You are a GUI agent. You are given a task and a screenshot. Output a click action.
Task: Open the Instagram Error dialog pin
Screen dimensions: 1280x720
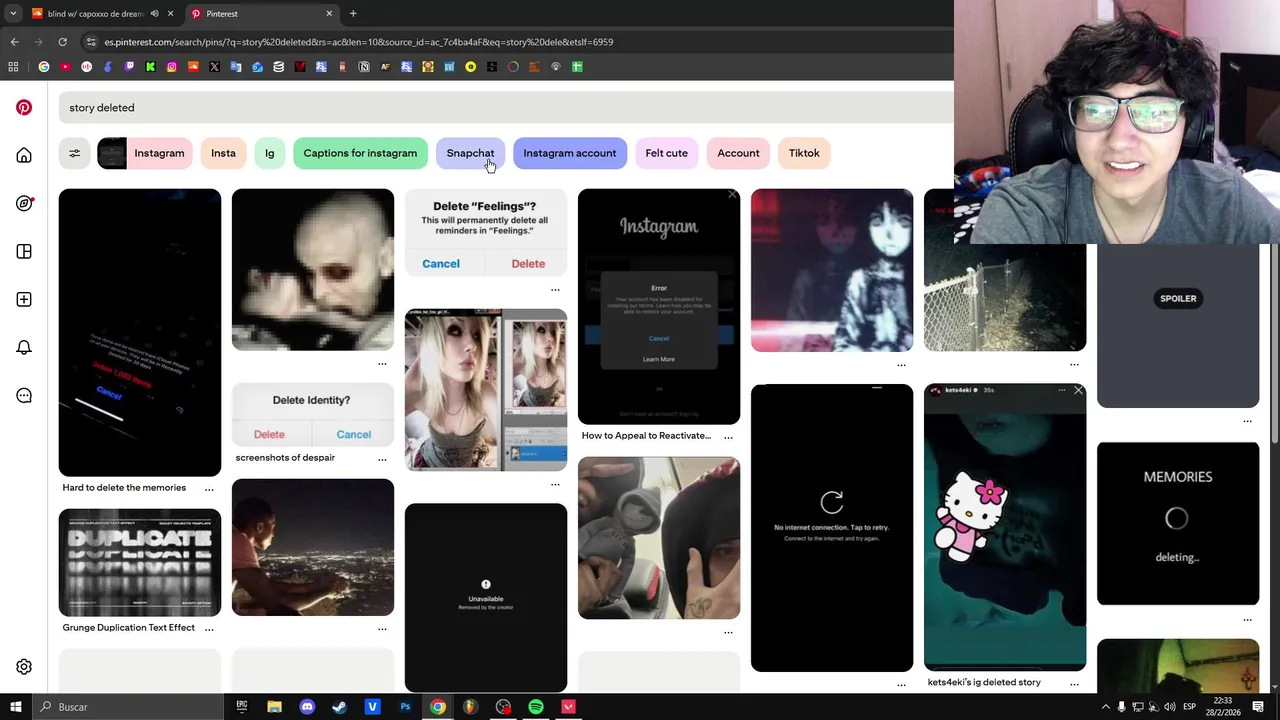(659, 307)
